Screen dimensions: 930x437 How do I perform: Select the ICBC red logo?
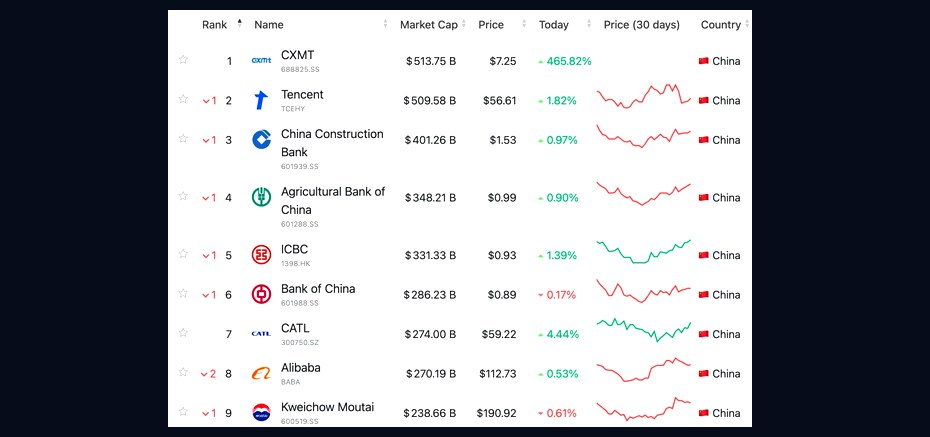coord(261,255)
